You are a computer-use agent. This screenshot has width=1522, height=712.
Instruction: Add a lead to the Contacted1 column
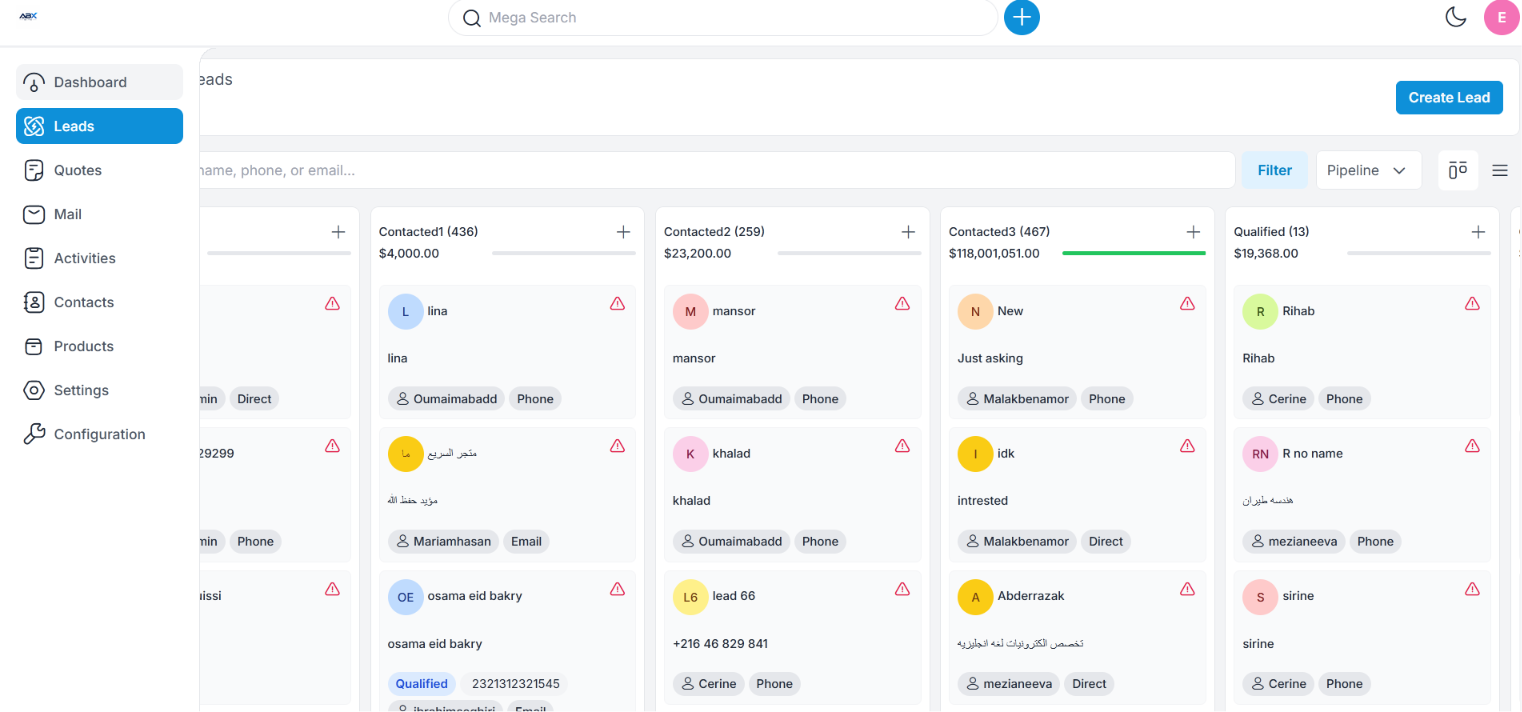pos(623,232)
